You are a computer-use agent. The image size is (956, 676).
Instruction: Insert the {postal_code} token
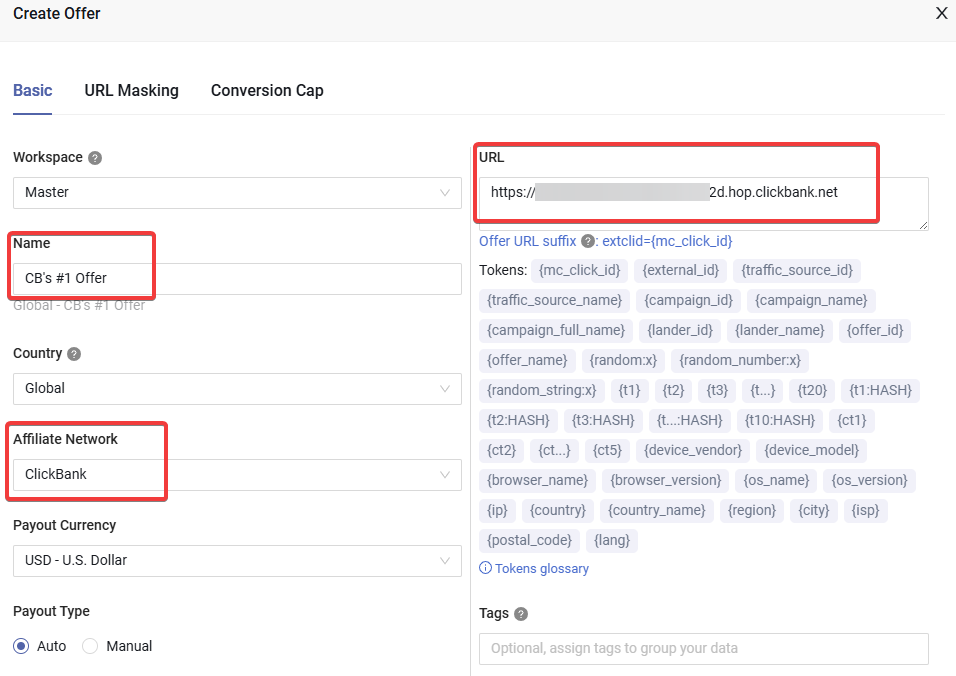[529, 540]
